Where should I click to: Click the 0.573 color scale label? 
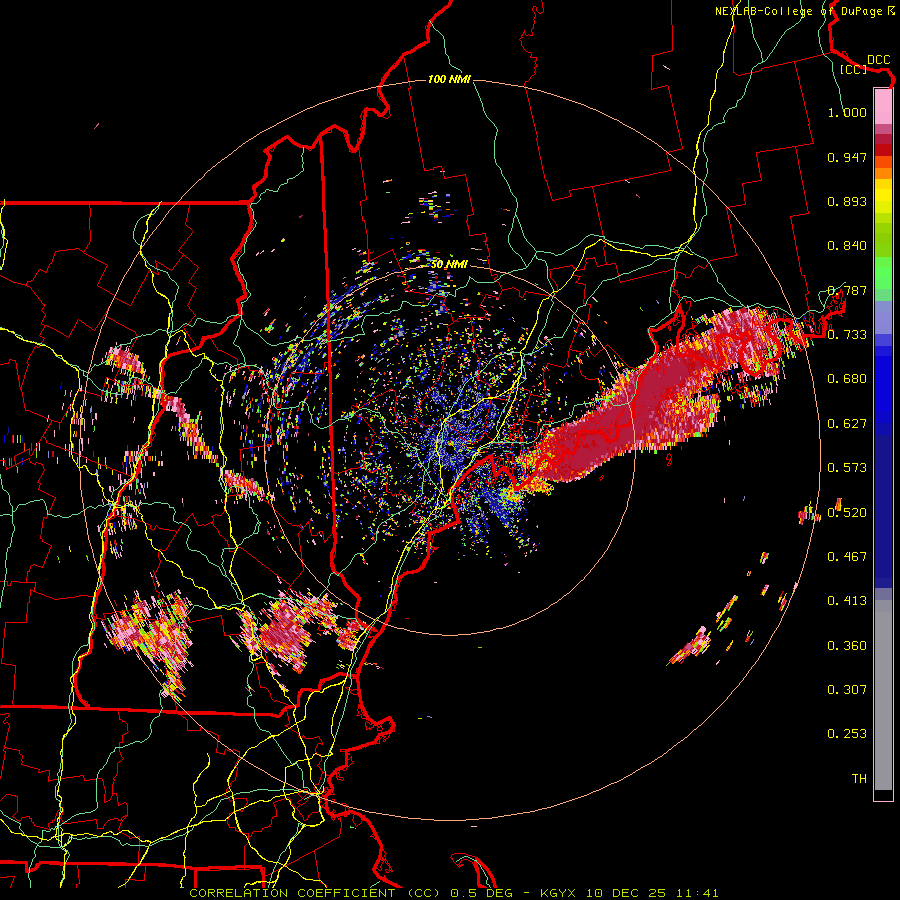(x=847, y=468)
